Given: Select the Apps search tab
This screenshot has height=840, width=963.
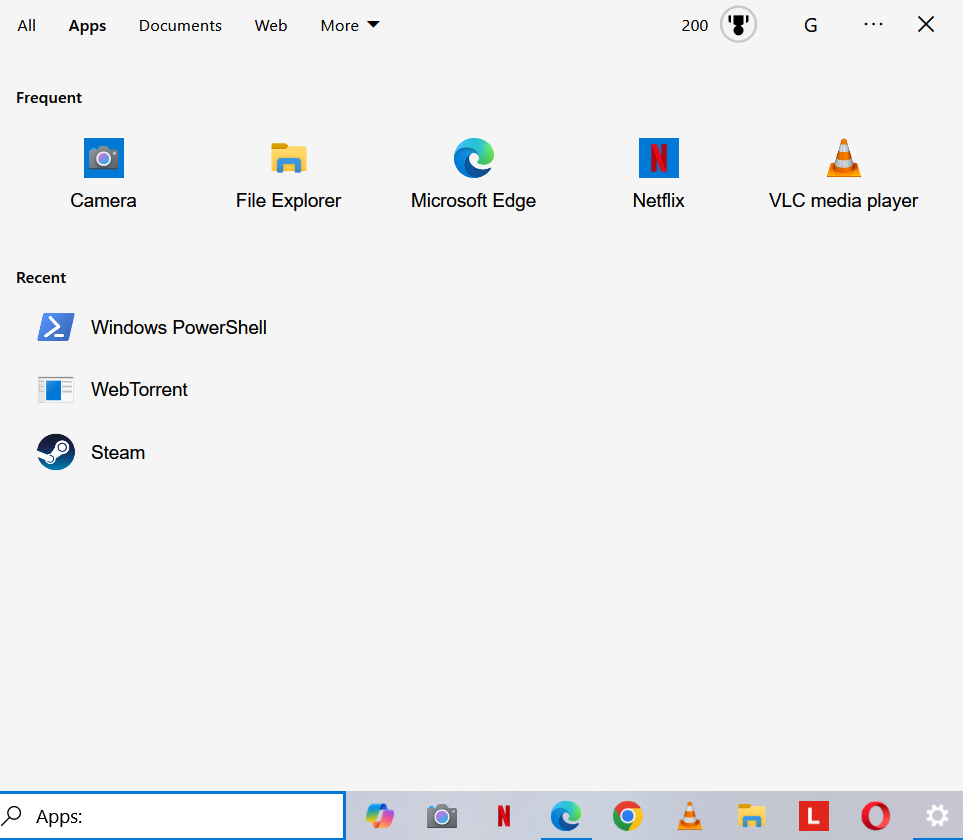Looking at the screenshot, I should 87,26.
